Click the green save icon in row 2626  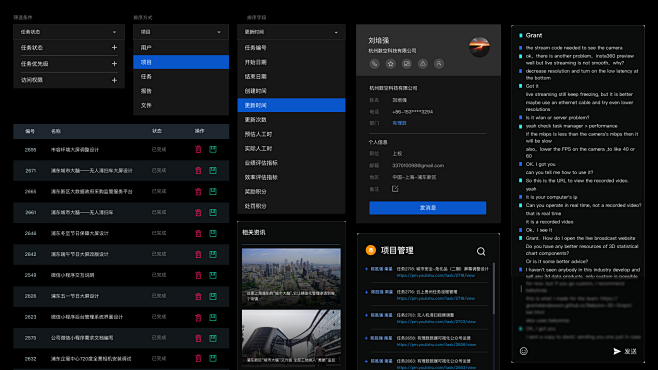pos(213,296)
